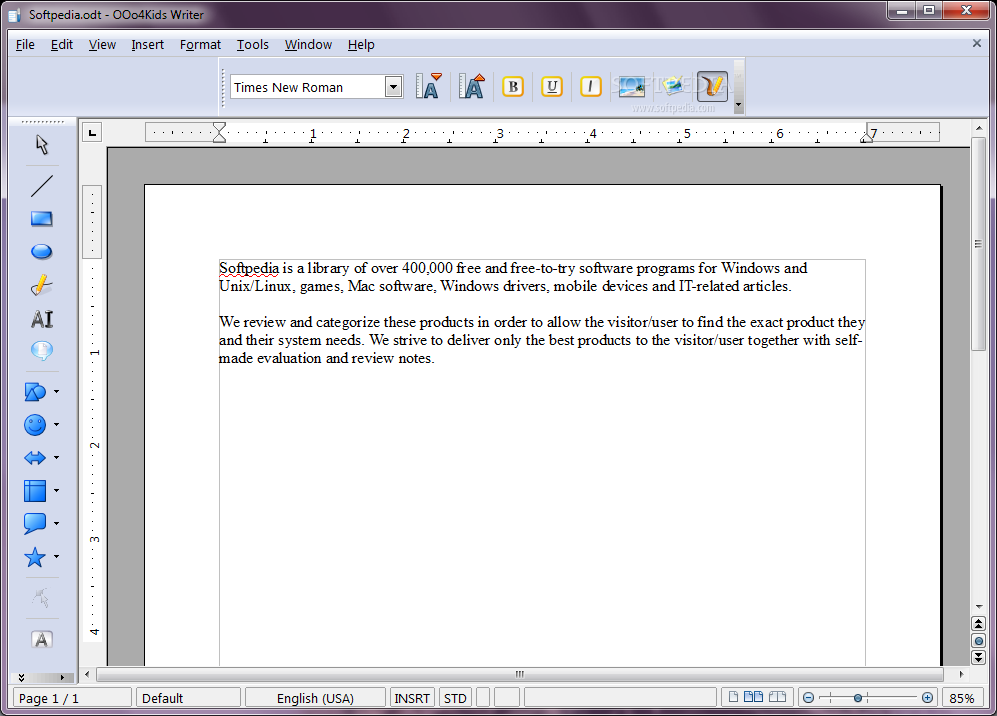Click the grayed-out Points edit tool
This screenshot has width=997, height=716.
(42, 598)
